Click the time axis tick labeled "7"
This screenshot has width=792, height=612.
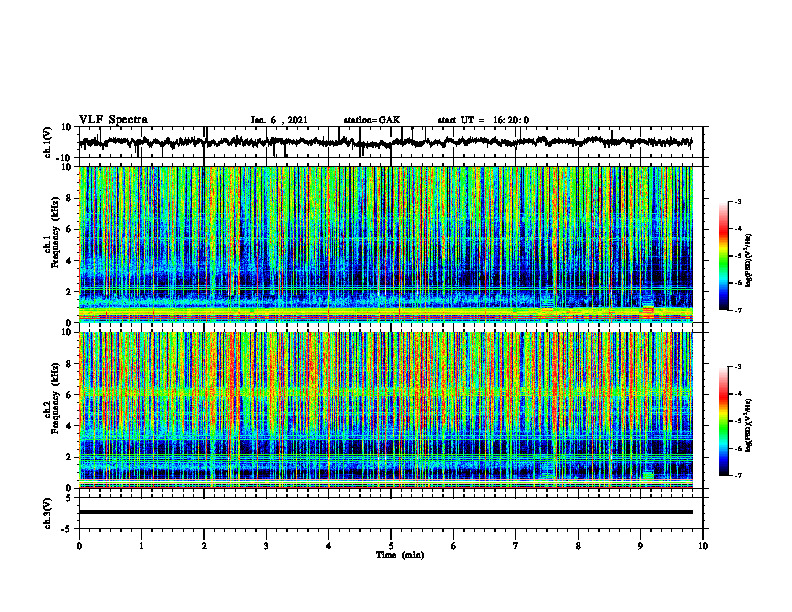pos(516,546)
